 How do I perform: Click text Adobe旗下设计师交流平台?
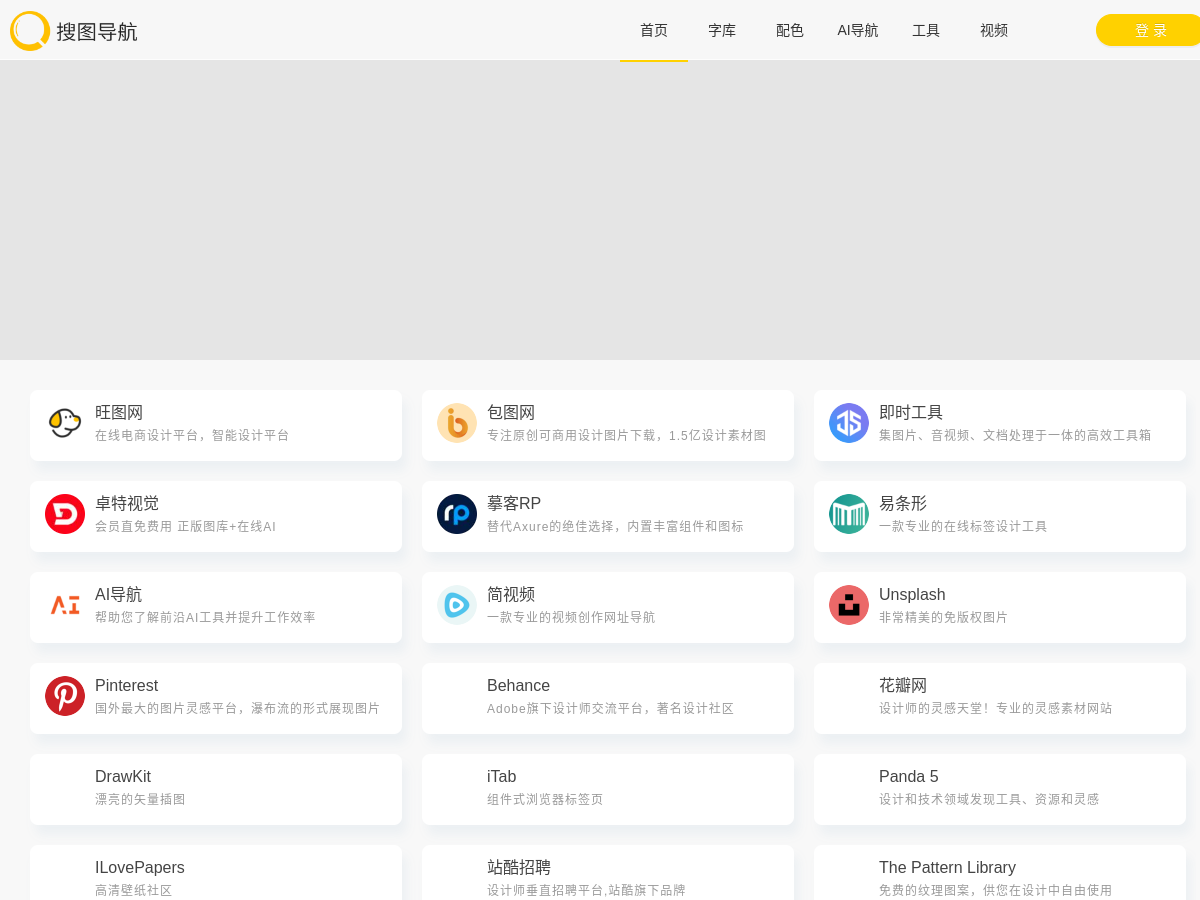[x=567, y=709]
